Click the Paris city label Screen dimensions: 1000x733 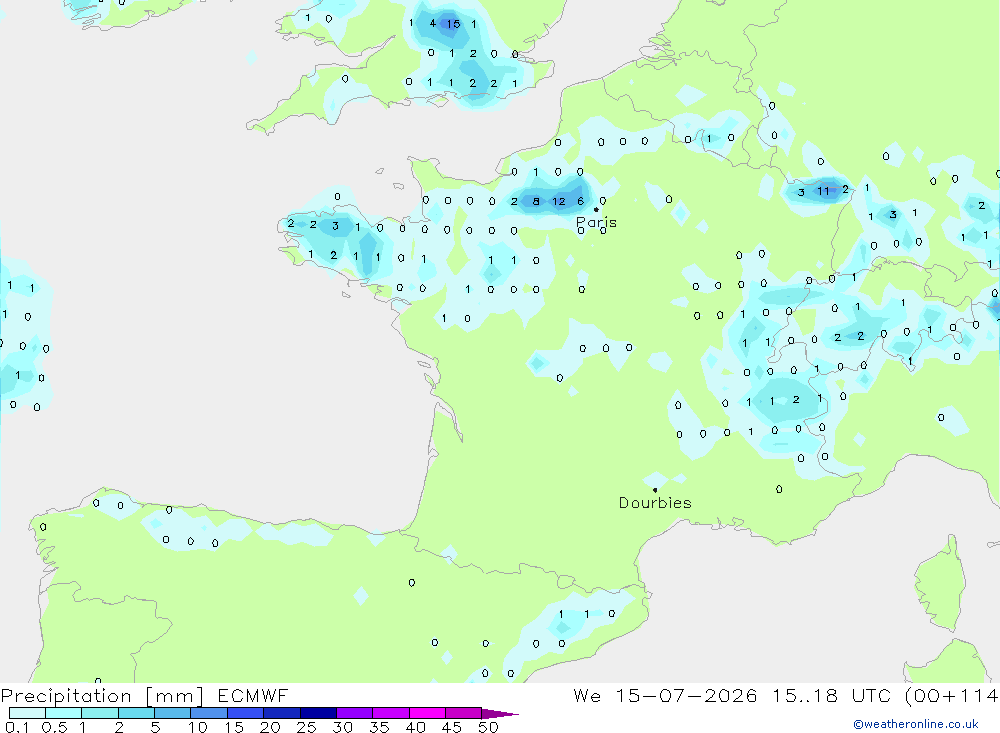[596, 223]
